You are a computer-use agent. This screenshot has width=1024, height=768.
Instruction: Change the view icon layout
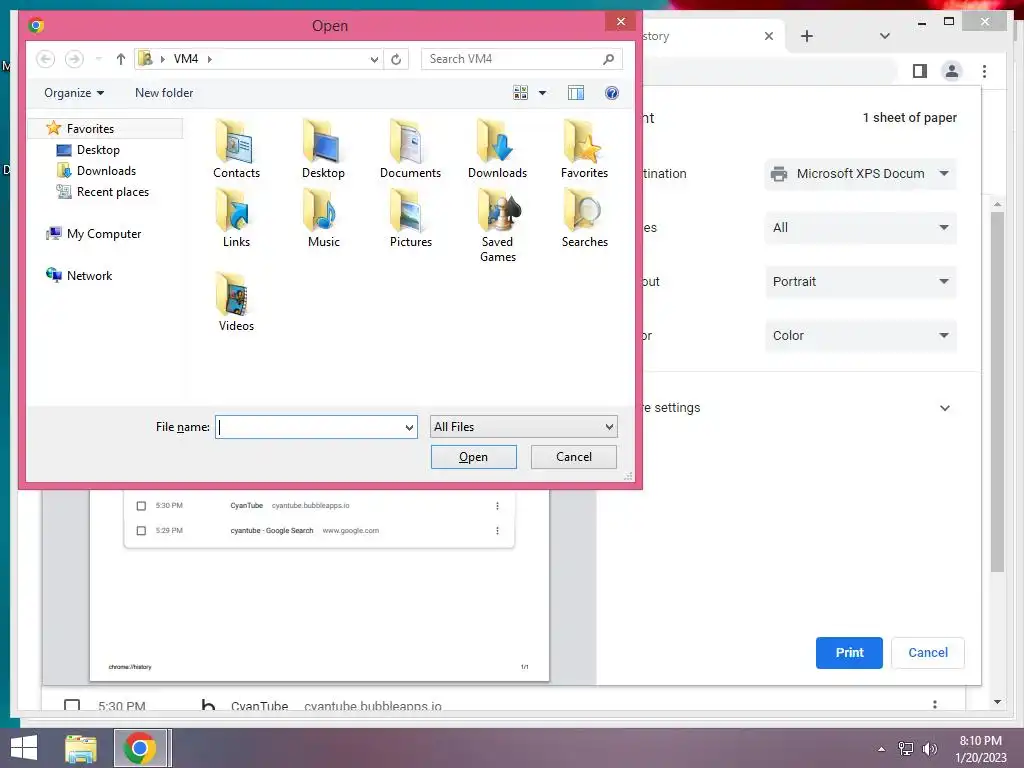point(520,93)
